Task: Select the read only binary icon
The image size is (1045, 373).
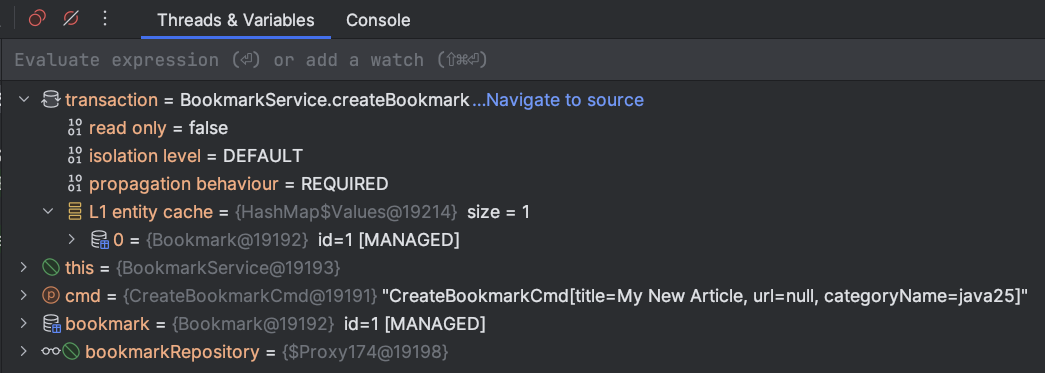Action: coord(75,128)
